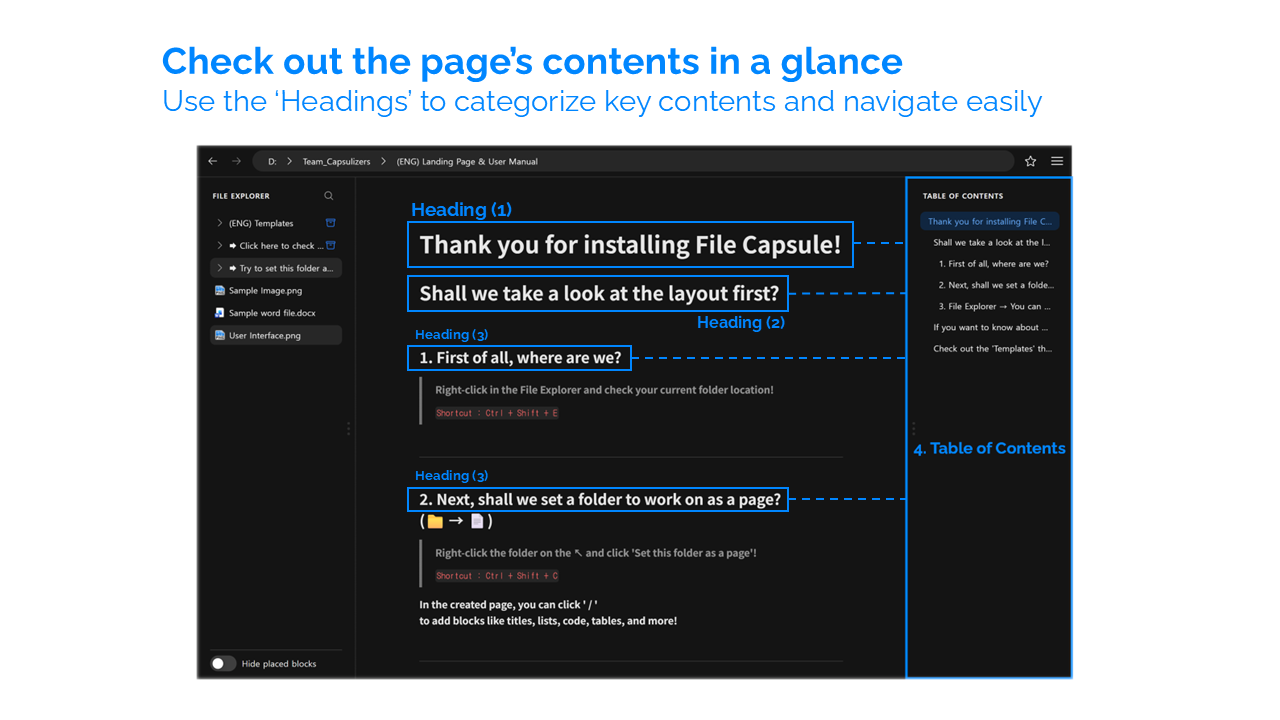Click 'Shall we take a look at the layout first?' heading
Viewport: 1280px width, 720px height.
(x=599, y=293)
